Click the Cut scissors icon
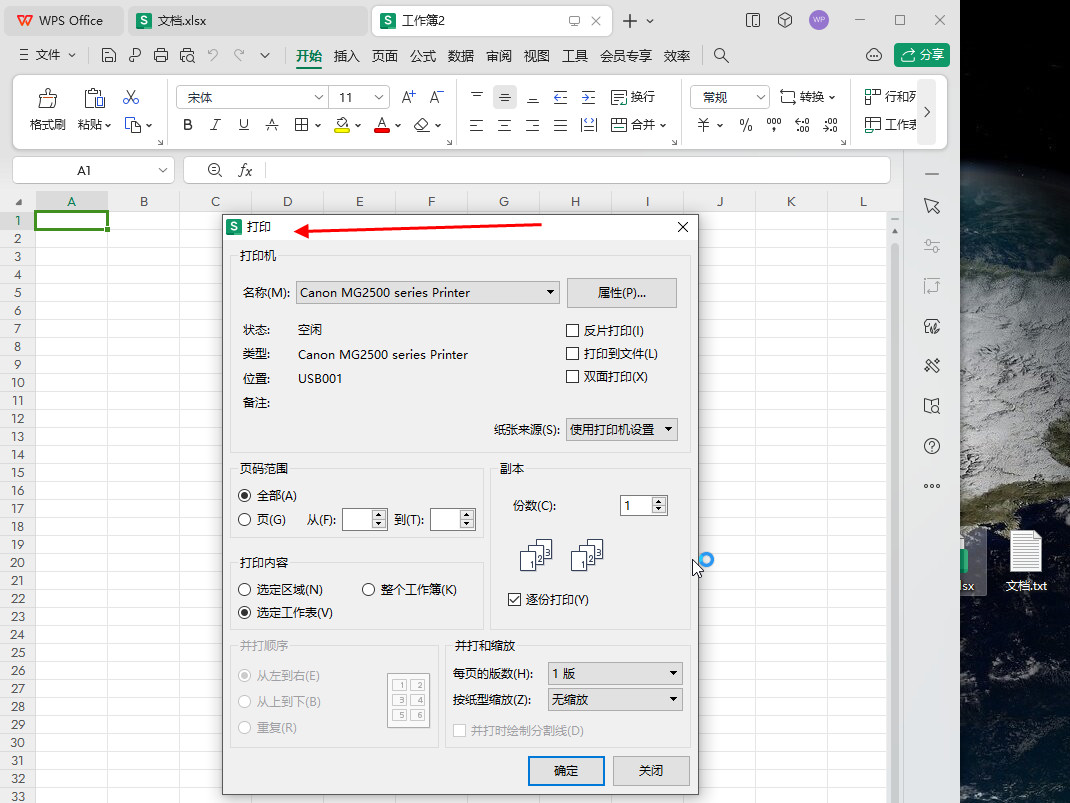This screenshot has height=803, width=1070. [x=131, y=98]
